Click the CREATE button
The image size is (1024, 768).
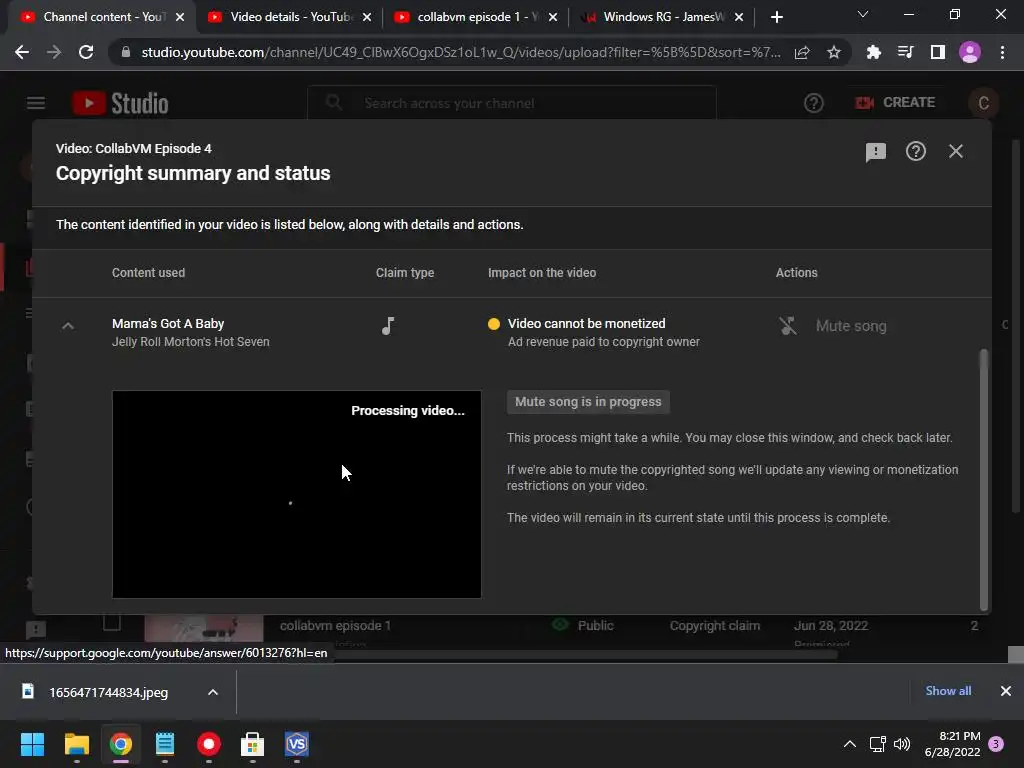895,103
